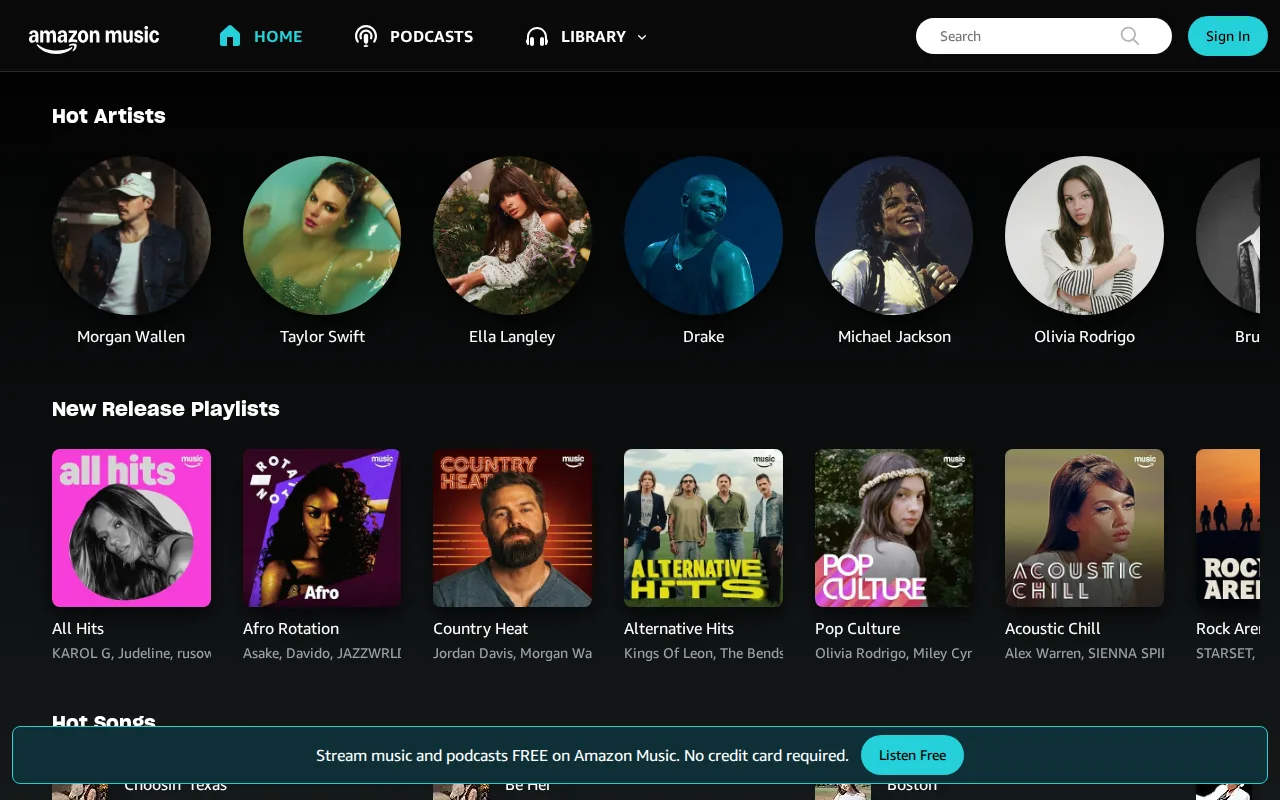This screenshot has width=1280, height=800.
Task: Open the PODCASTS tab
Action: tap(431, 36)
